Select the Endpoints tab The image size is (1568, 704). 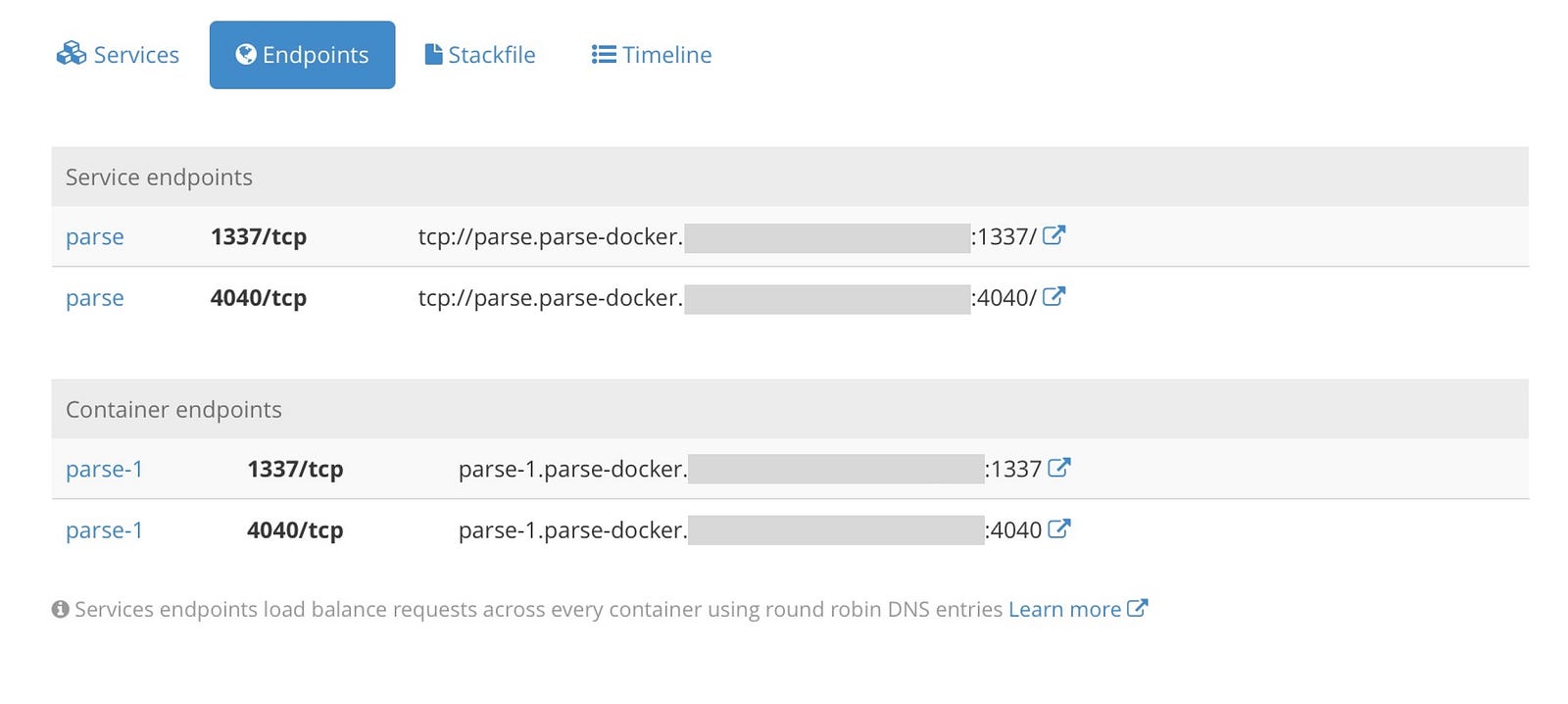[302, 55]
